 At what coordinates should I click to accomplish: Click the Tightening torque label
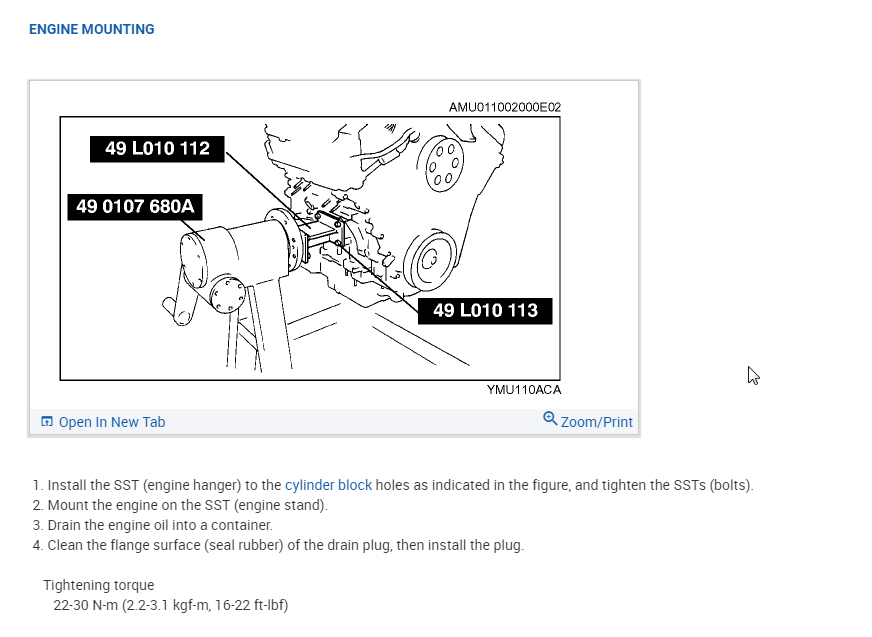point(99,585)
